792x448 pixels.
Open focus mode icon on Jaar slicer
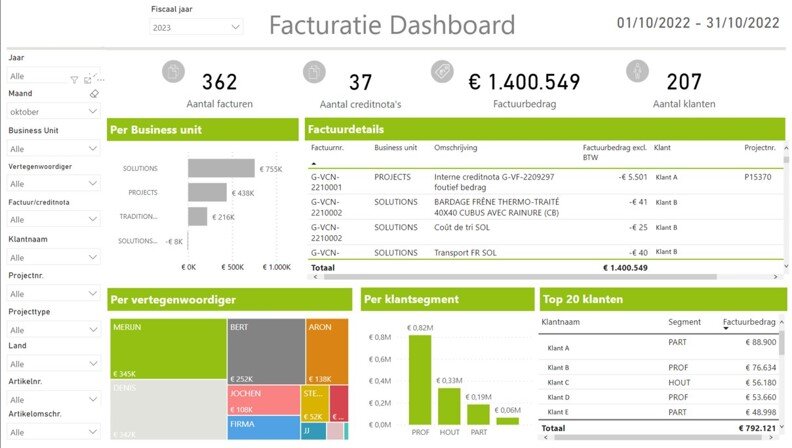coord(88,80)
